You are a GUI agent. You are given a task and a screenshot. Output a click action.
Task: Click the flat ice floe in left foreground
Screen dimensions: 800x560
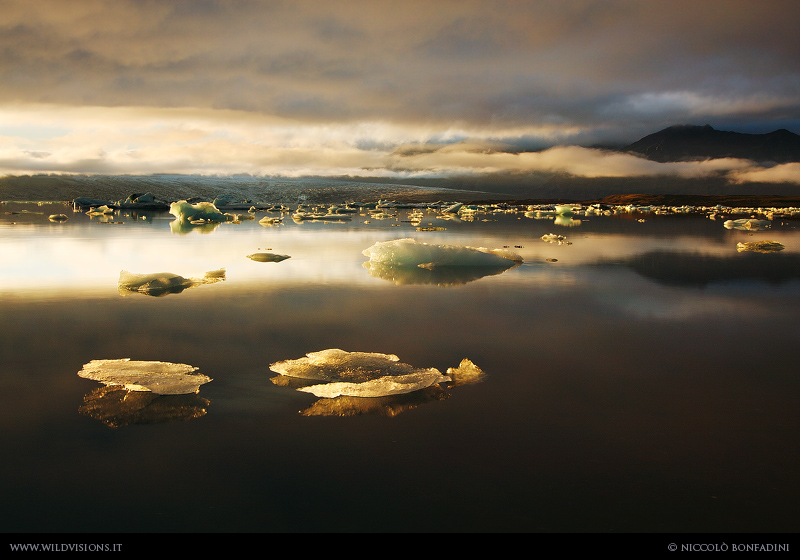(145, 376)
